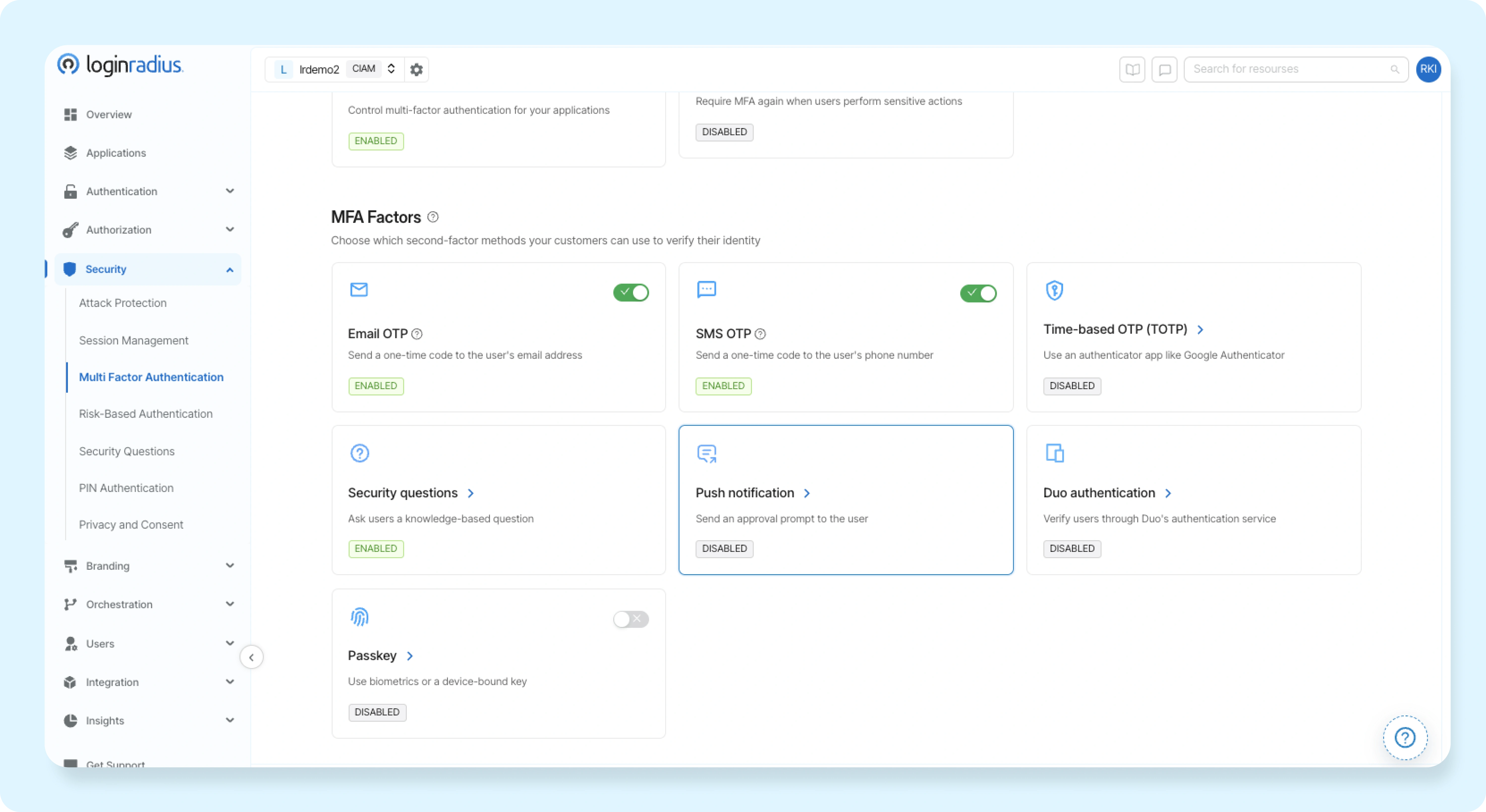Click the LoginRadius logo
This screenshot has width=1486, height=812.
[x=120, y=65]
